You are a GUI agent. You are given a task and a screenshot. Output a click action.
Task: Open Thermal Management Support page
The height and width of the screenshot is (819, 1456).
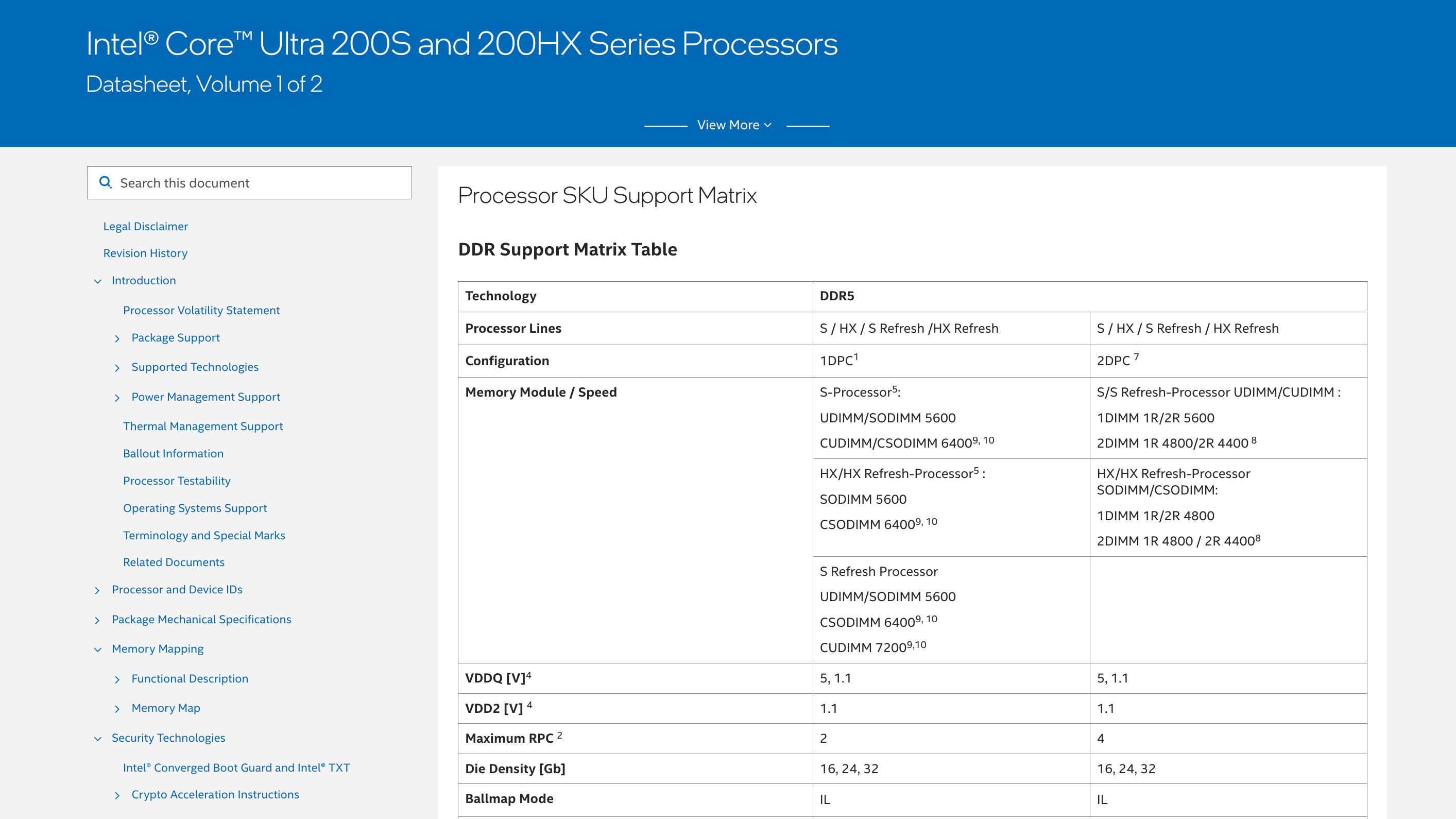[x=203, y=426]
